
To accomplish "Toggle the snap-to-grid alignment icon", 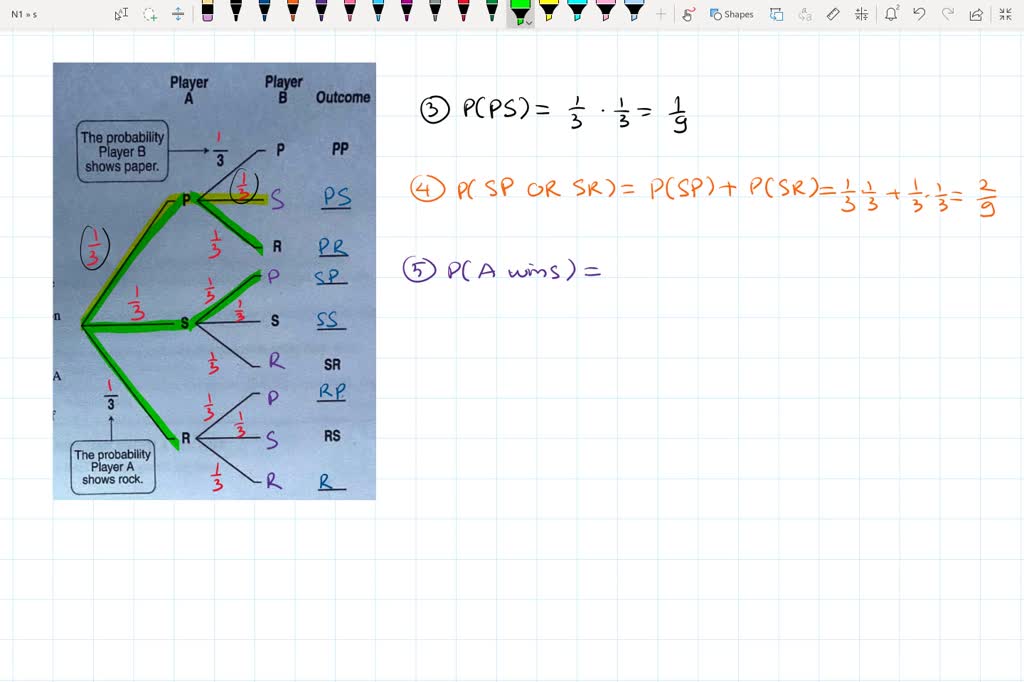I will click(863, 14).
